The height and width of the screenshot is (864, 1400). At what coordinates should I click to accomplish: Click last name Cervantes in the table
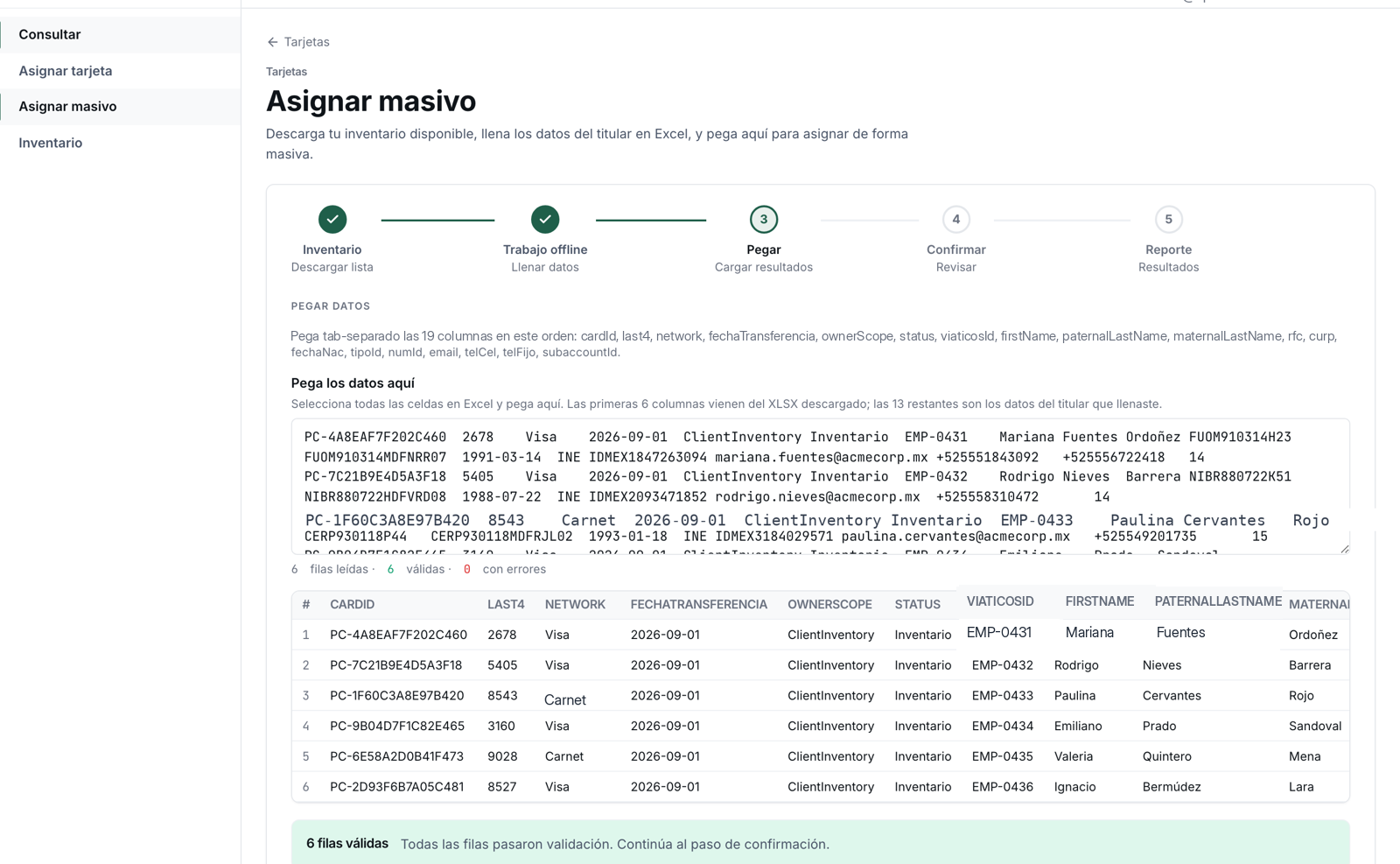click(1172, 696)
